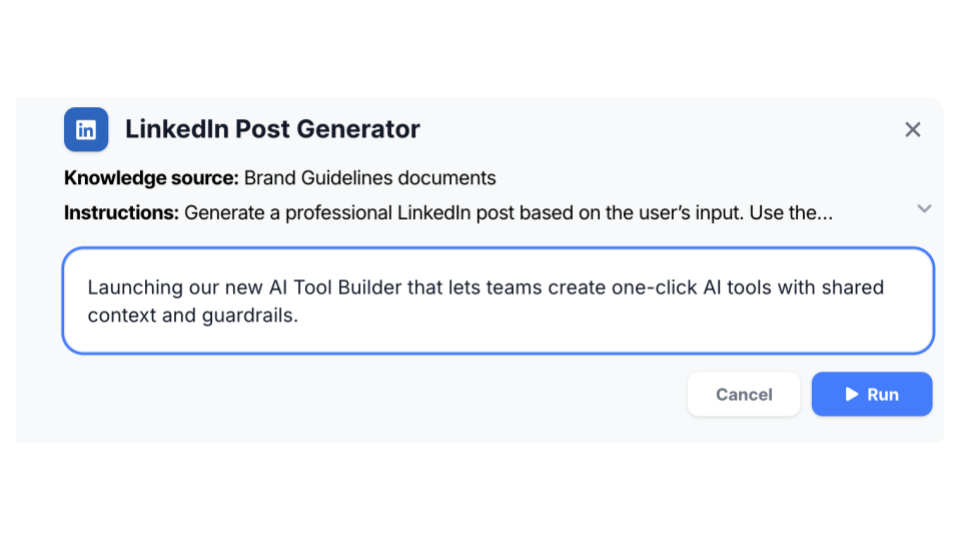This screenshot has height=540, width=960.
Task: Click the LinkedIn Post Generator title
Action: click(272, 129)
